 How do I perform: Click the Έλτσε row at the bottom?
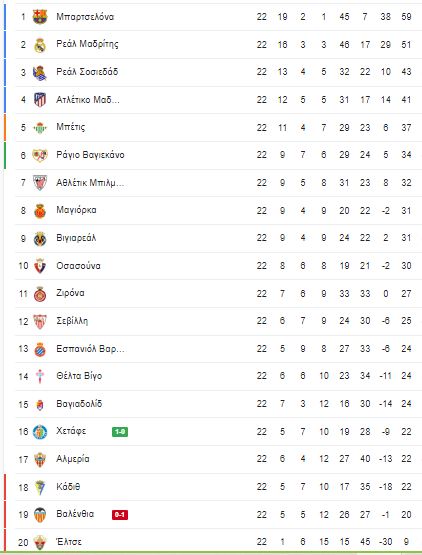click(x=216, y=542)
